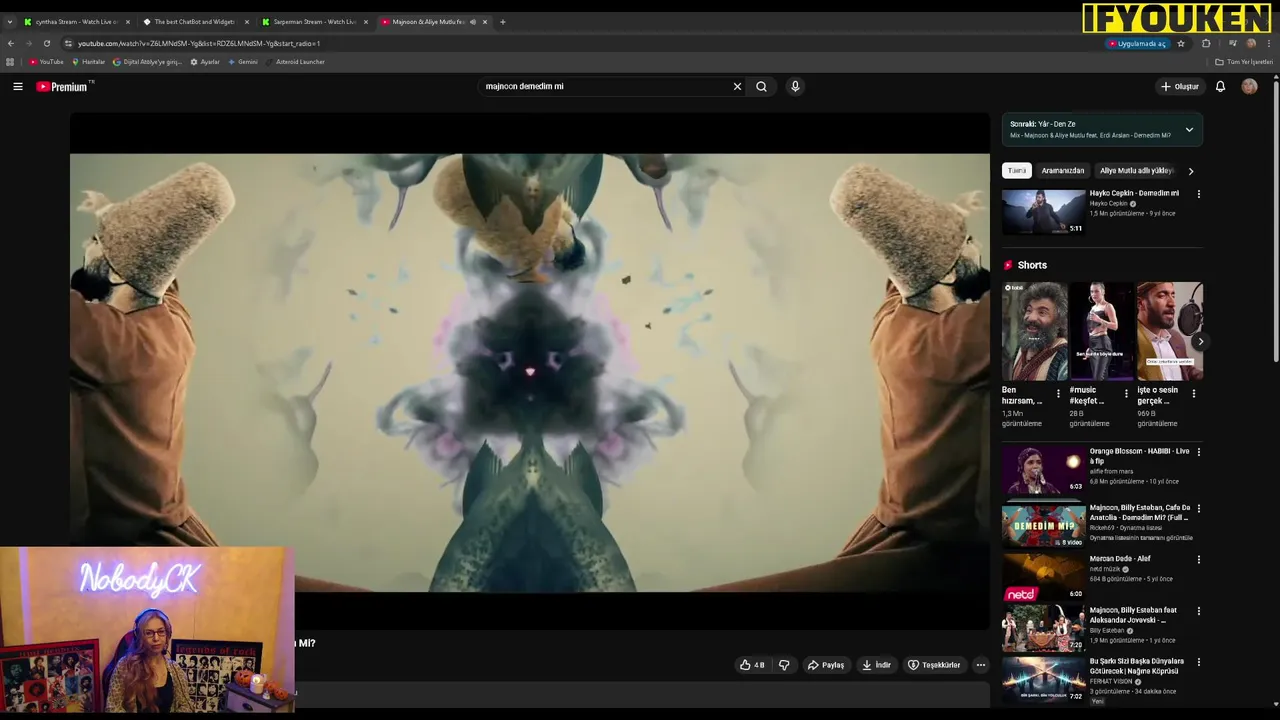The image size is (1280, 720).
Task: Select the Aliye Mutlu adlı yükleyen chip
Action: coord(1136,171)
